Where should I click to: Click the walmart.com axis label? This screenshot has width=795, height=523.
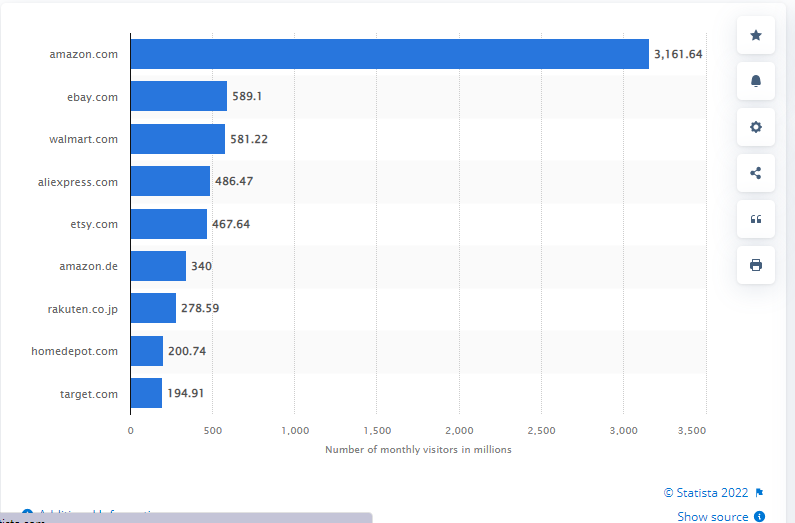coord(83,139)
